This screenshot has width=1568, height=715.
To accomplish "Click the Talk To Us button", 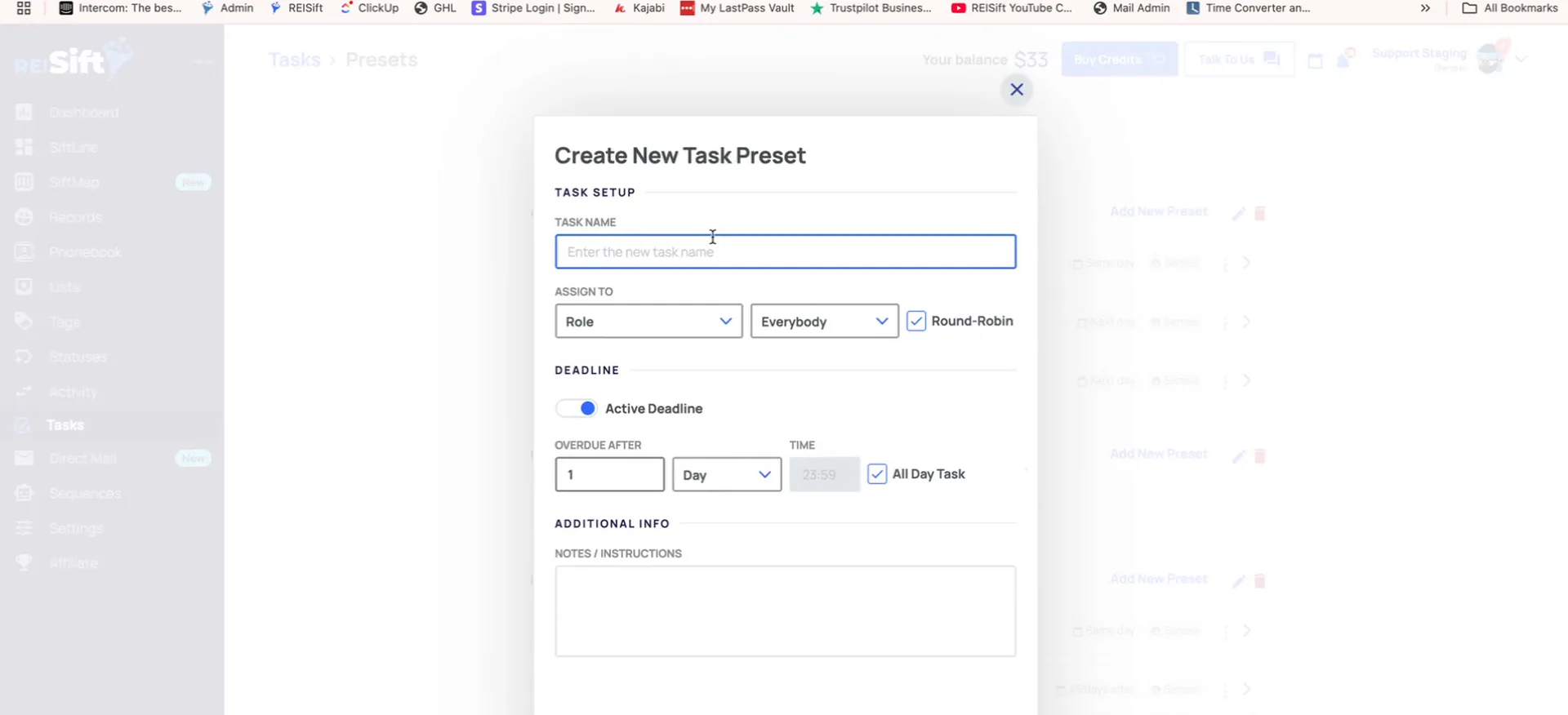I will [1239, 60].
